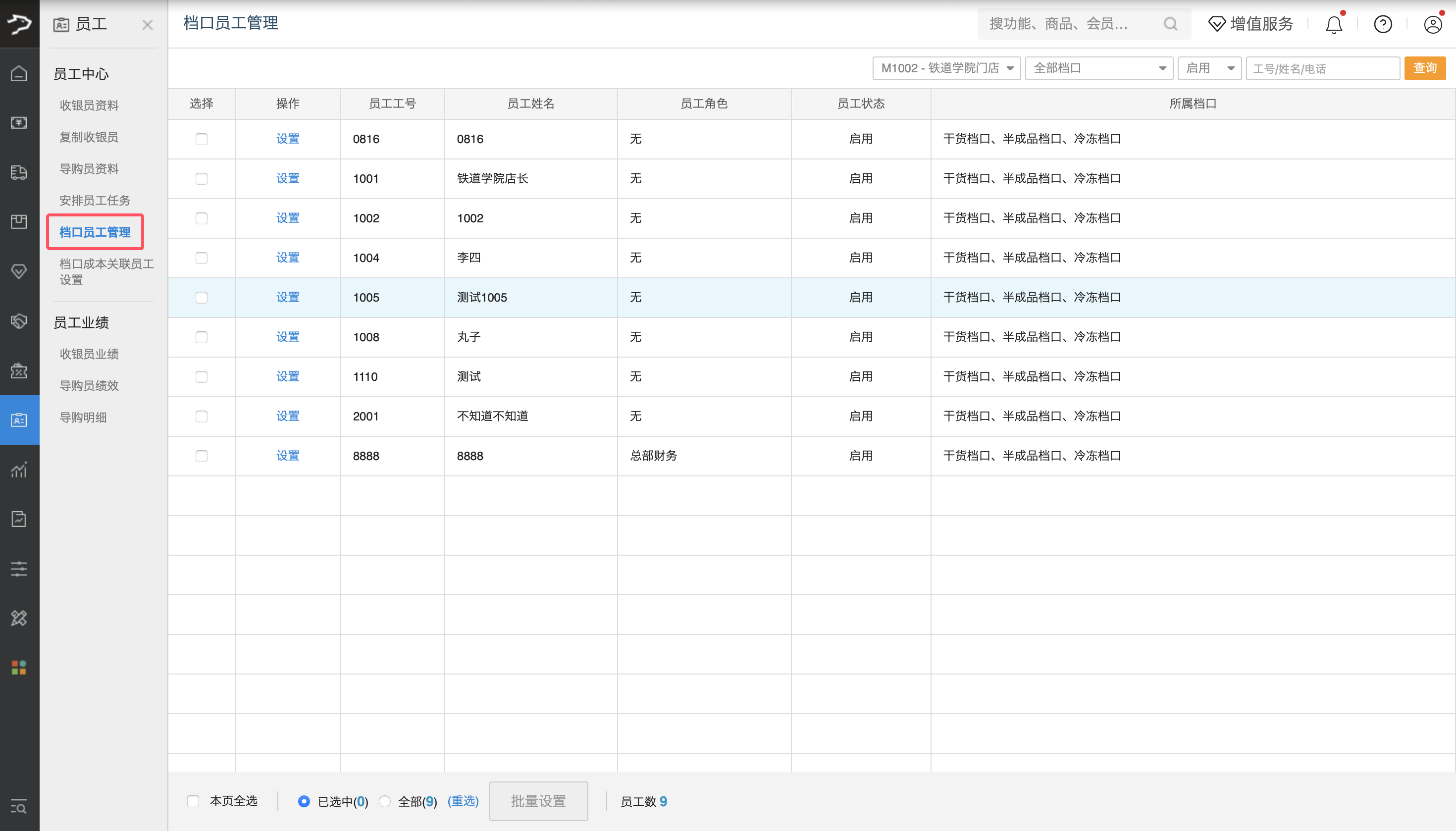Check the box for employee 1004 李四
Screen dimensions: 1456x831
point(202,258)
